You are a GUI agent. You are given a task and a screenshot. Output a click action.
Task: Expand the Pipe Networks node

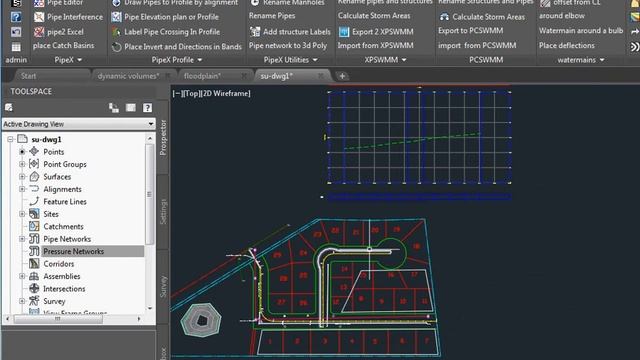click(22, 239)
